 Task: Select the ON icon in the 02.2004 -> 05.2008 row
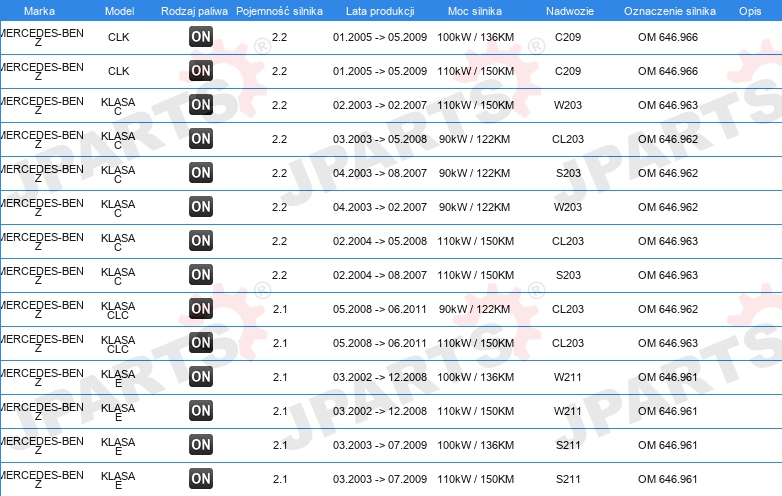click(x=201, y=241)
